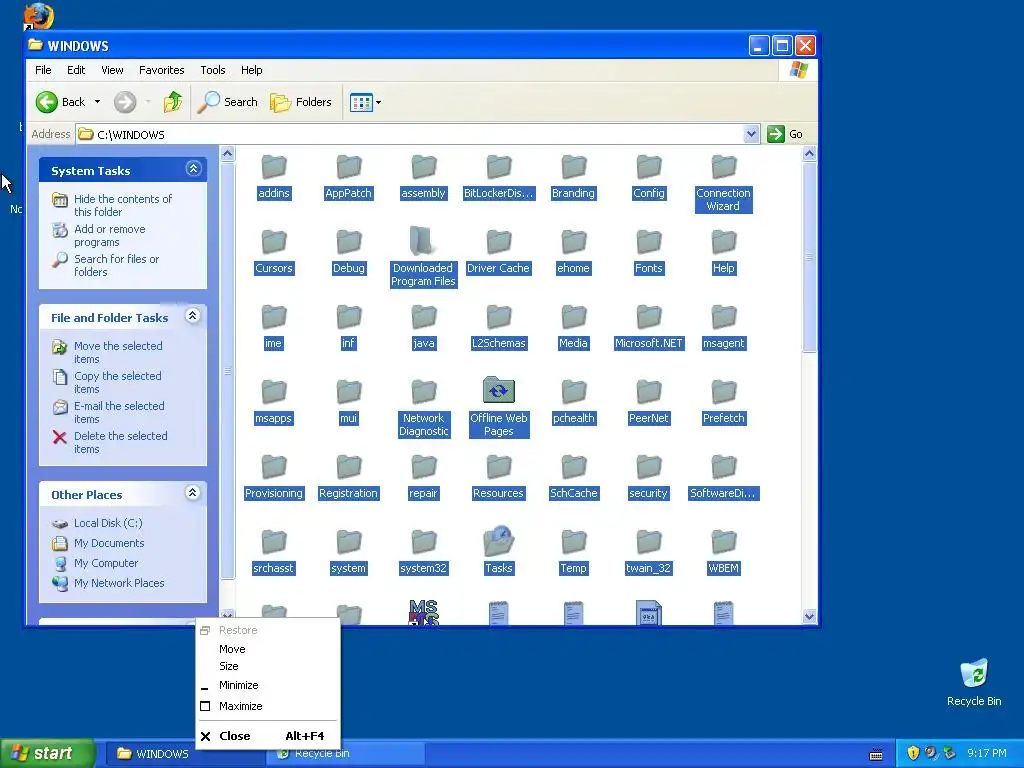Image resolution: width=1024 pixels, height=768 pixels.
Task: Select the Fonts folder icon
Action: click(648, 242)
